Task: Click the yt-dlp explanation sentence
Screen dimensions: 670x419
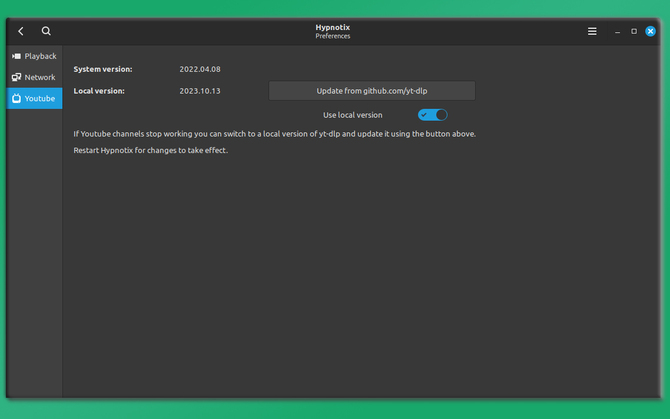Action: pyautogui.click(x=274, y=134)
